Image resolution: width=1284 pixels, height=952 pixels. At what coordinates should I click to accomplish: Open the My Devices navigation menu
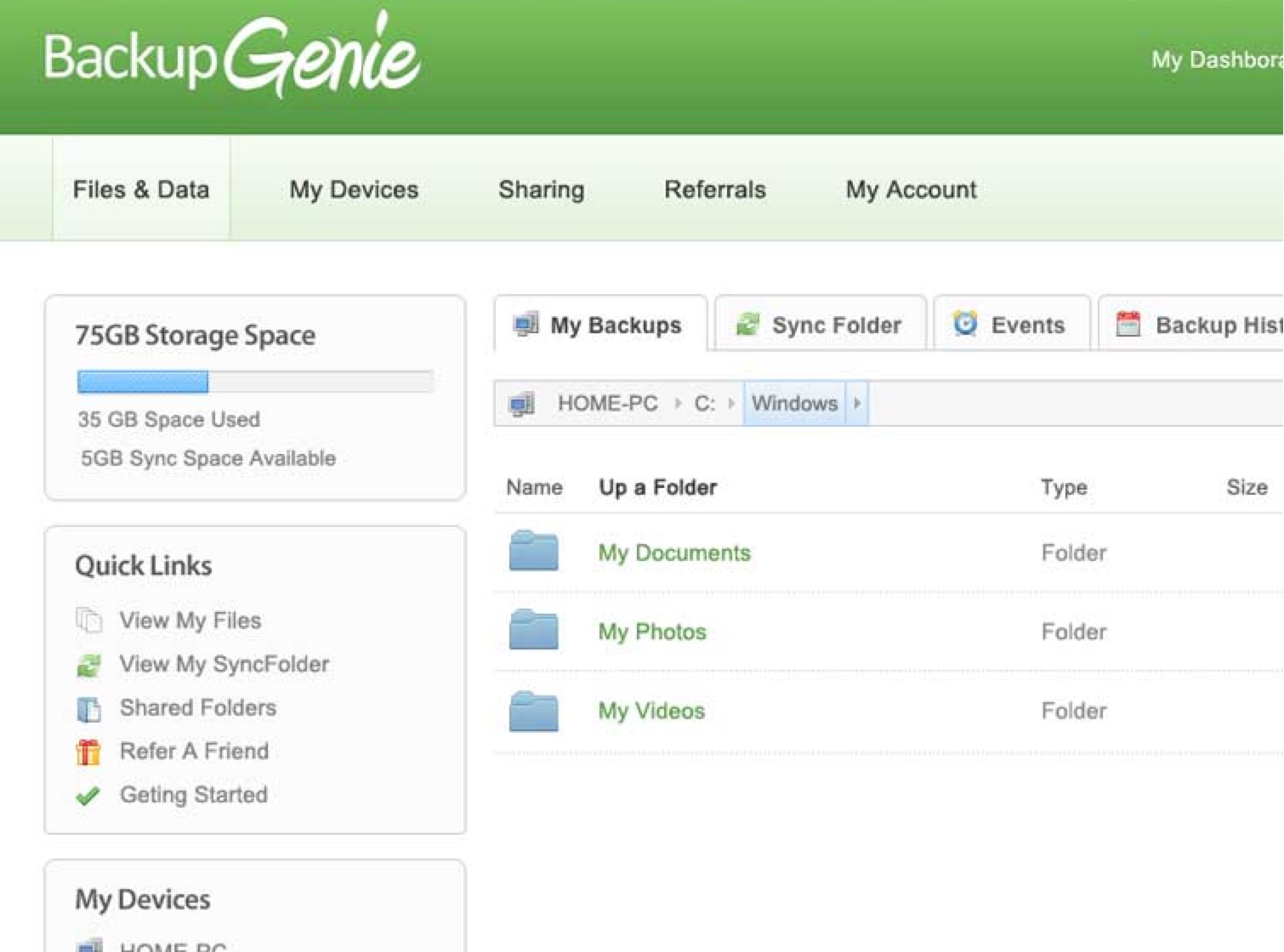pos(354,190)
